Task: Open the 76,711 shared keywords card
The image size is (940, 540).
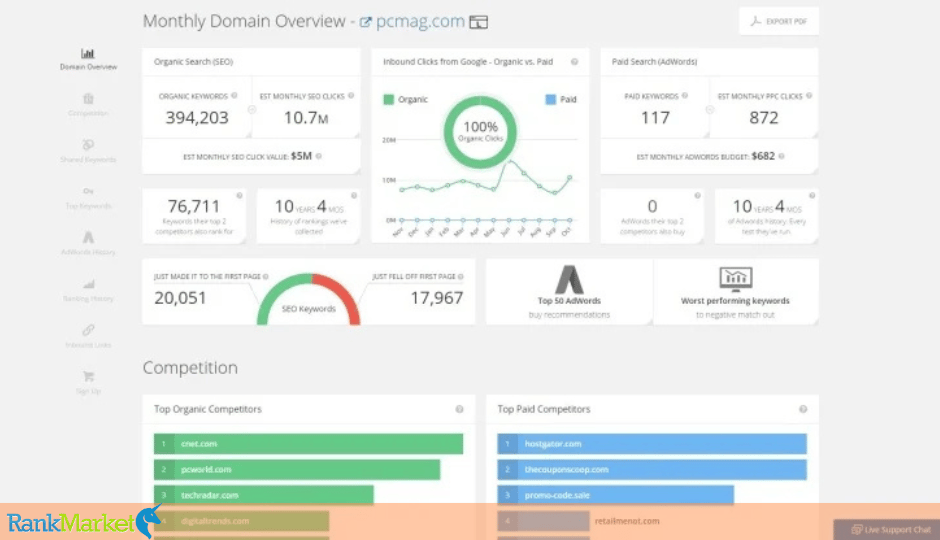Action: 194,216
